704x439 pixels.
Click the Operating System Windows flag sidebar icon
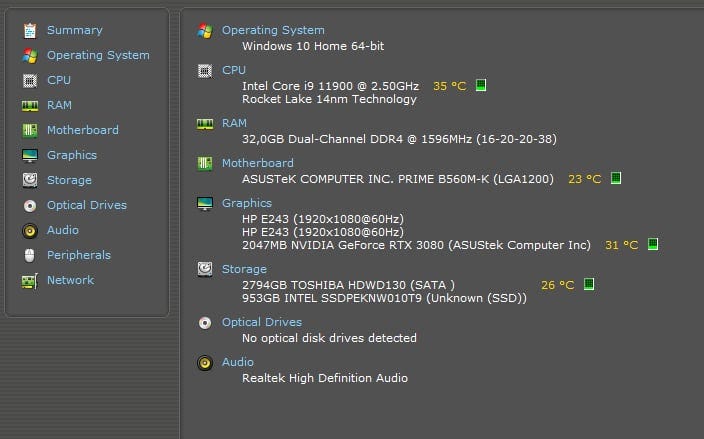tap(30, 56)
